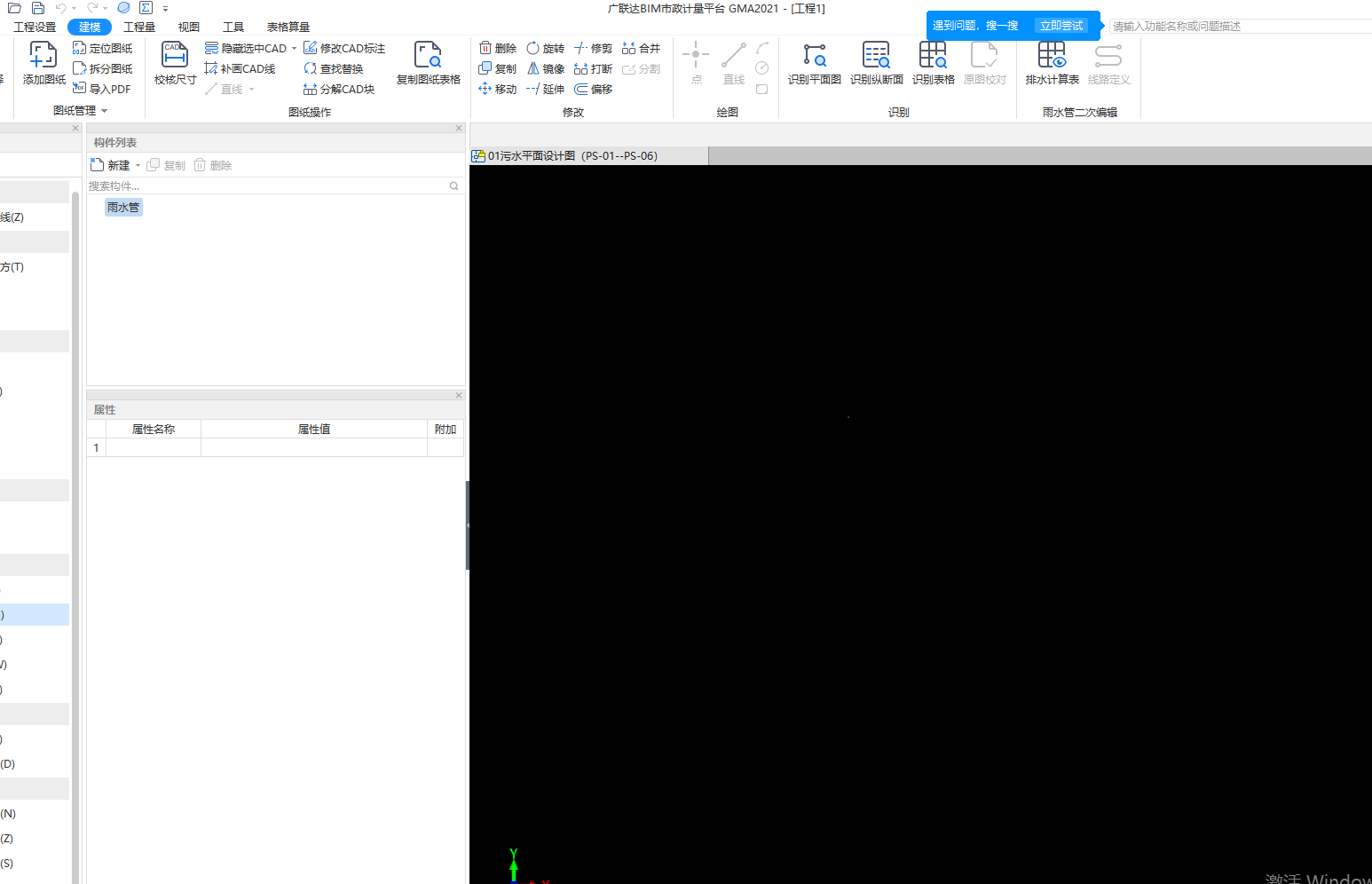Close the 属性 panel

coord(459,395)
